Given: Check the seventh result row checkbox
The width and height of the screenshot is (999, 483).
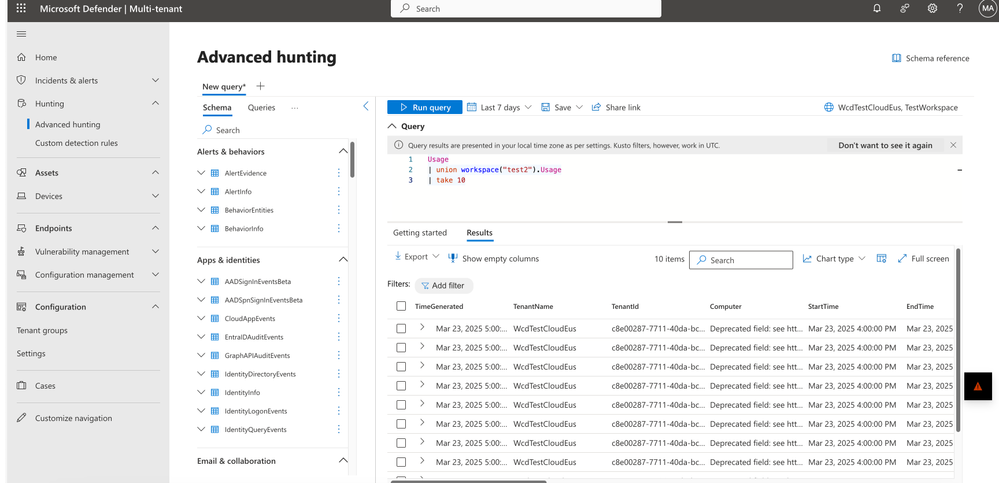Looking at the screenshot, I should (x=401, y=443).
